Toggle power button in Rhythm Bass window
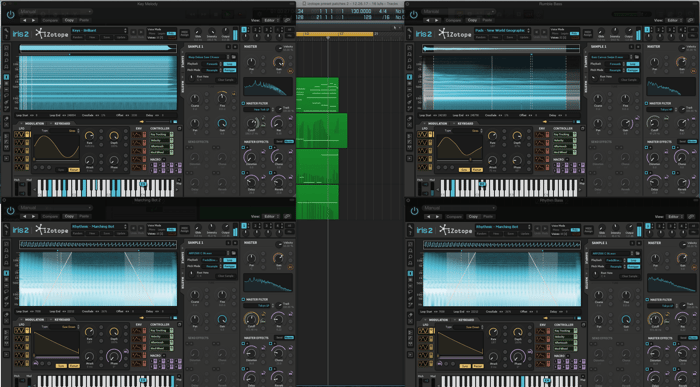 414,210
